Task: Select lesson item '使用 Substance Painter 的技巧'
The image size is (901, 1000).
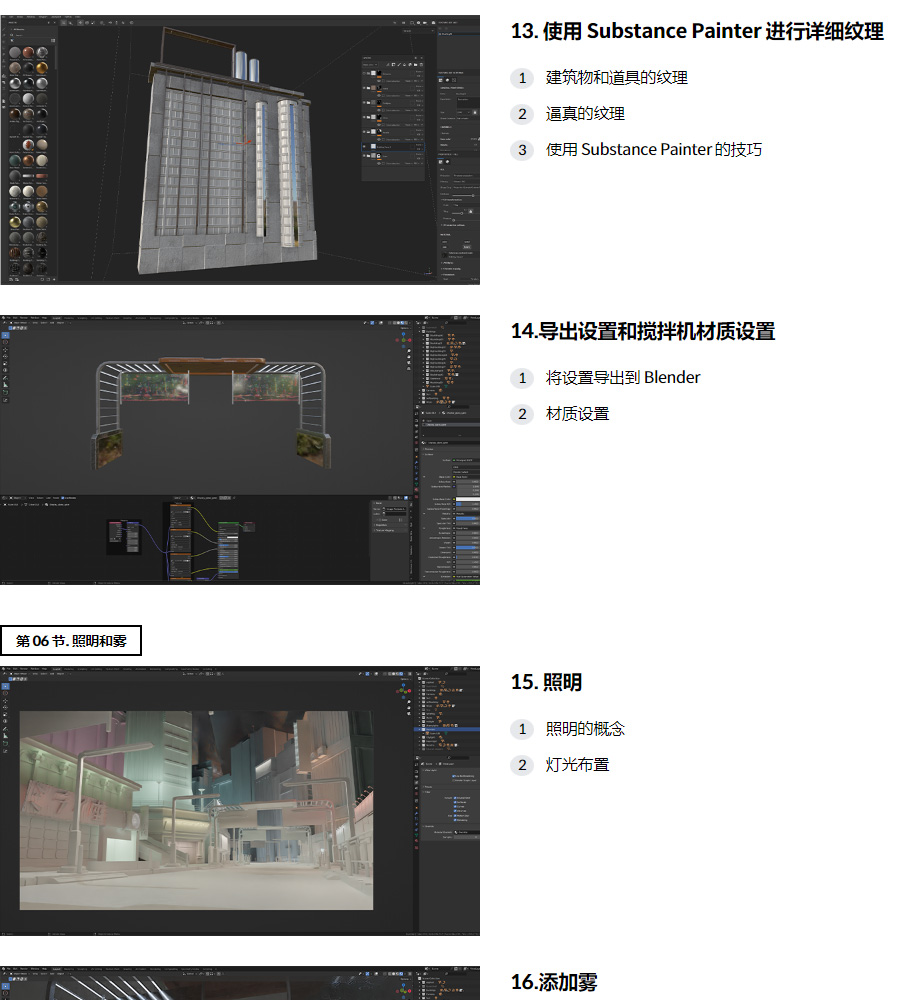Action: 654,150
